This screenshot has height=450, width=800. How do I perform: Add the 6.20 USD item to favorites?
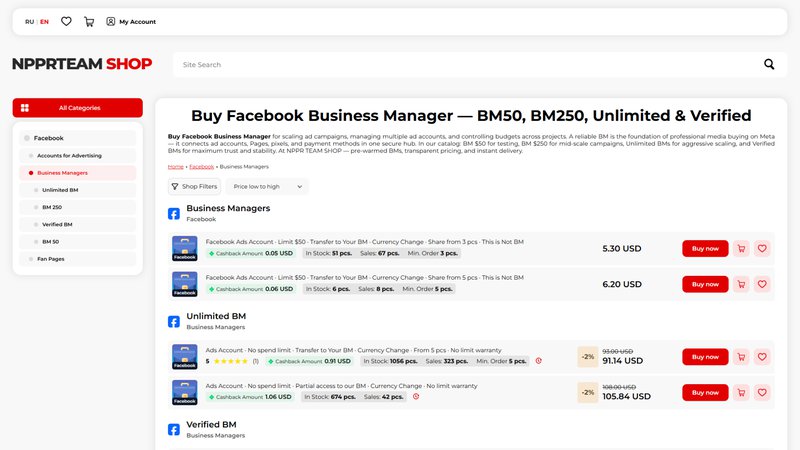762,284
